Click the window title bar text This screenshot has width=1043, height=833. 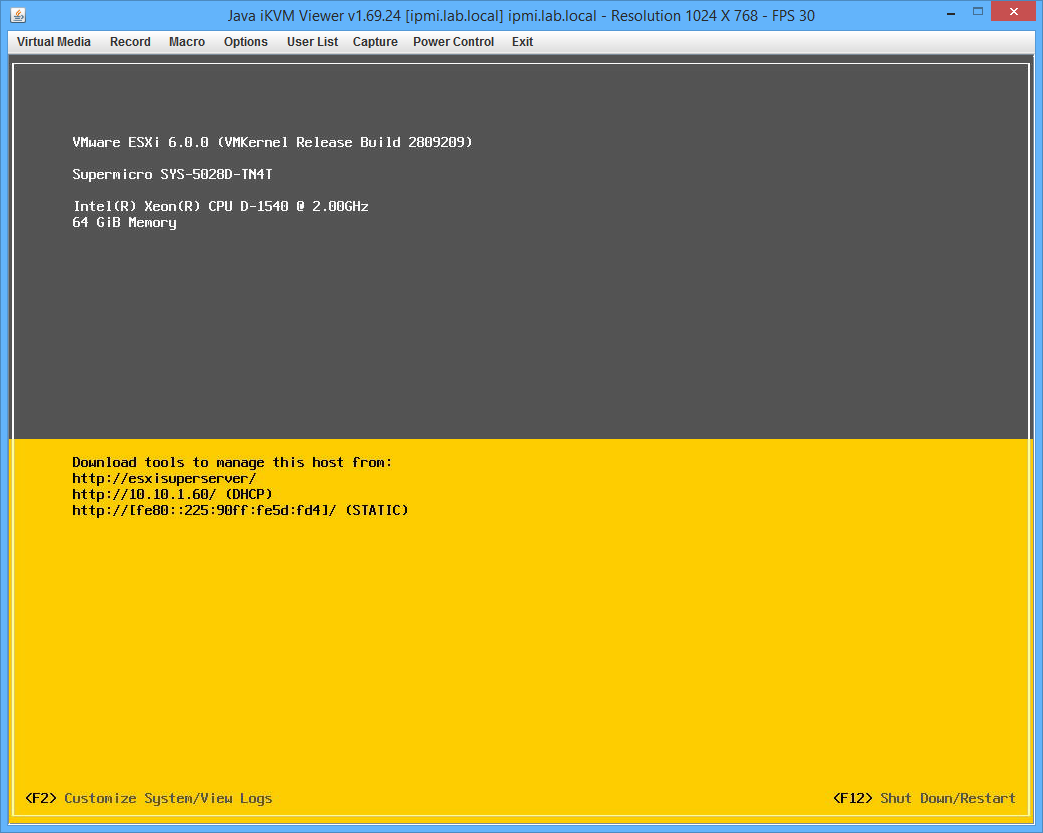(x=521, y=15)
